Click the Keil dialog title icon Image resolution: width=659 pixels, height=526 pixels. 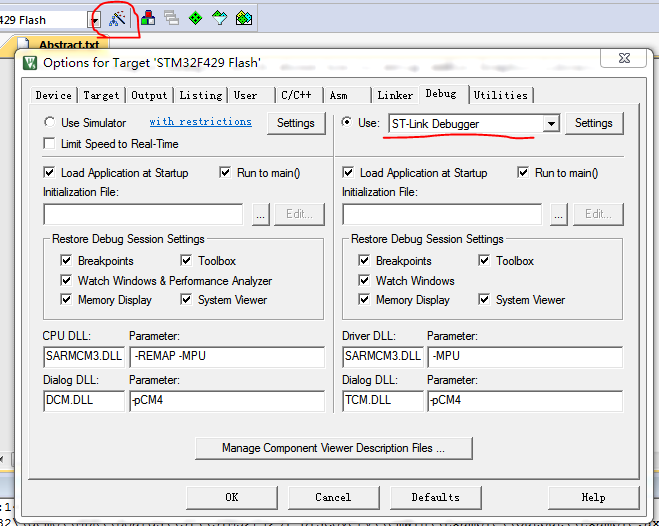click(30, 63)
